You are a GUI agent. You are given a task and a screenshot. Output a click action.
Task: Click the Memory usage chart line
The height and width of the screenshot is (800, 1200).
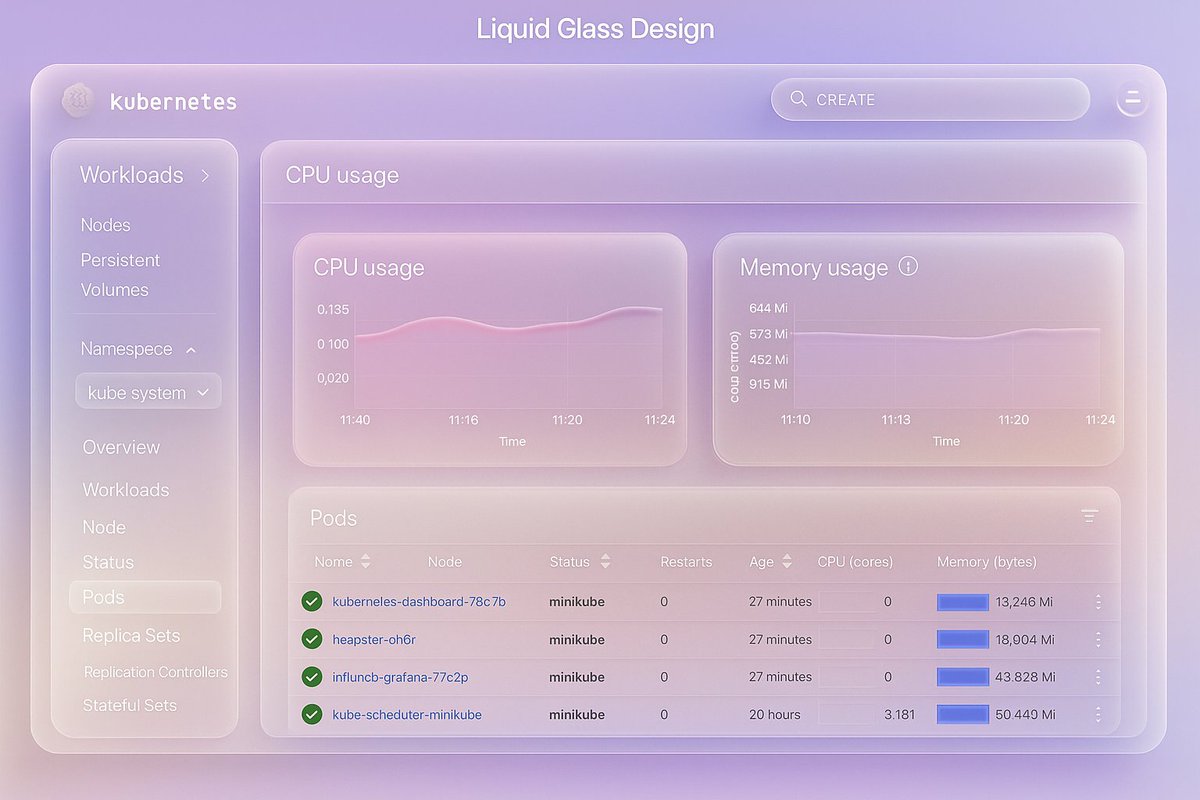[946, 334]
